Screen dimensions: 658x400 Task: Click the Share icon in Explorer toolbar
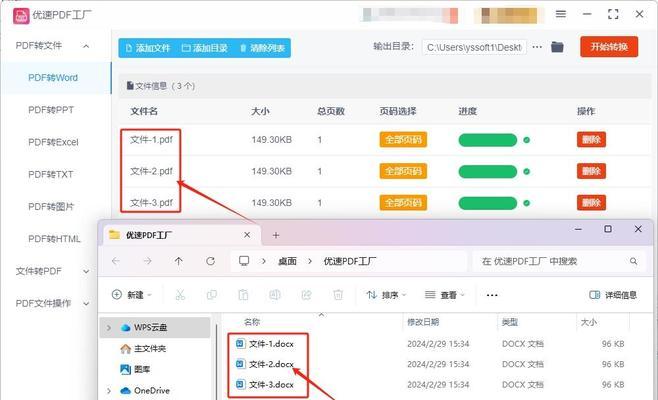306,295
